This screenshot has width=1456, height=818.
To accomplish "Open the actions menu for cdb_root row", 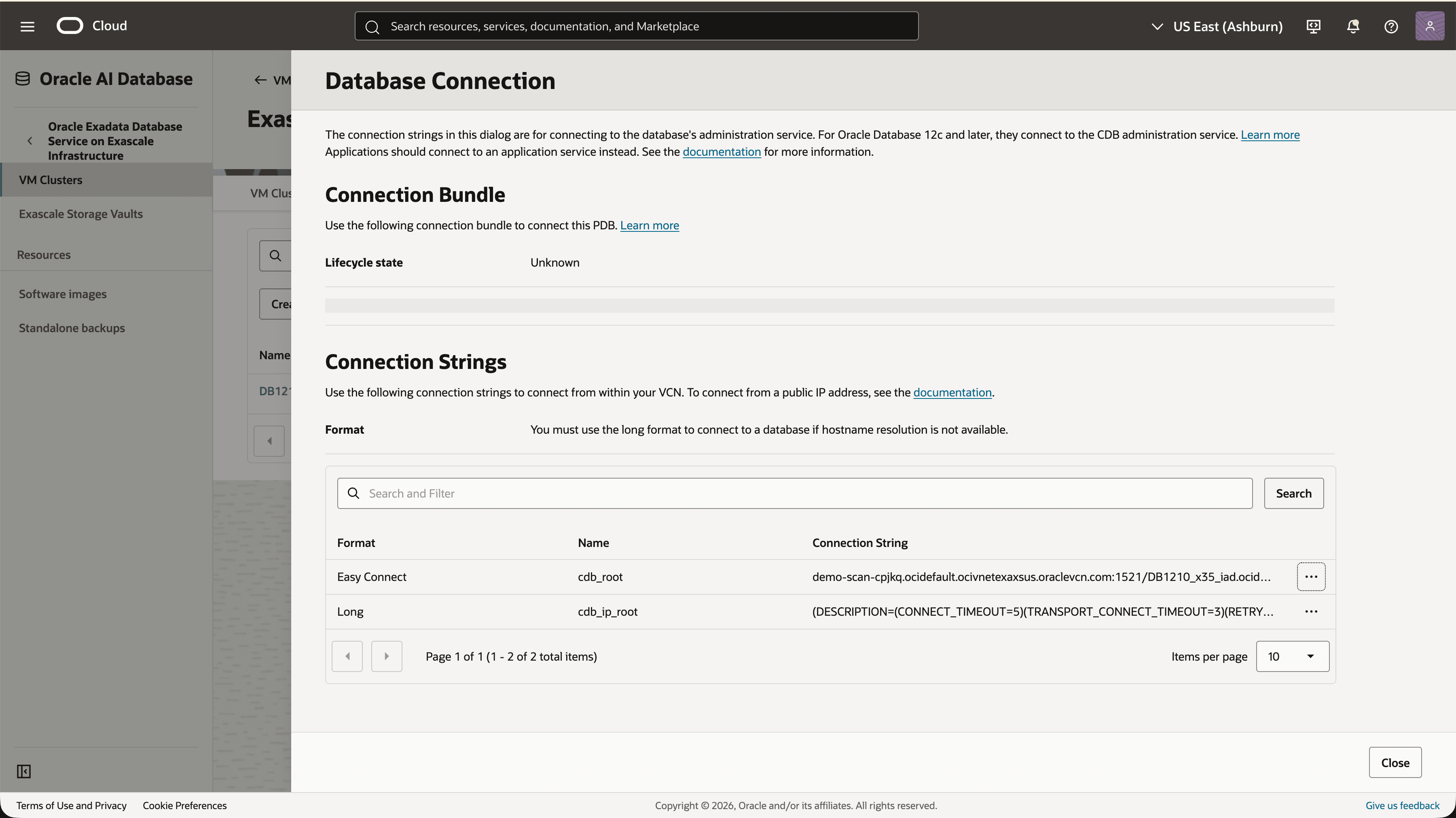I will [1311, 576].
